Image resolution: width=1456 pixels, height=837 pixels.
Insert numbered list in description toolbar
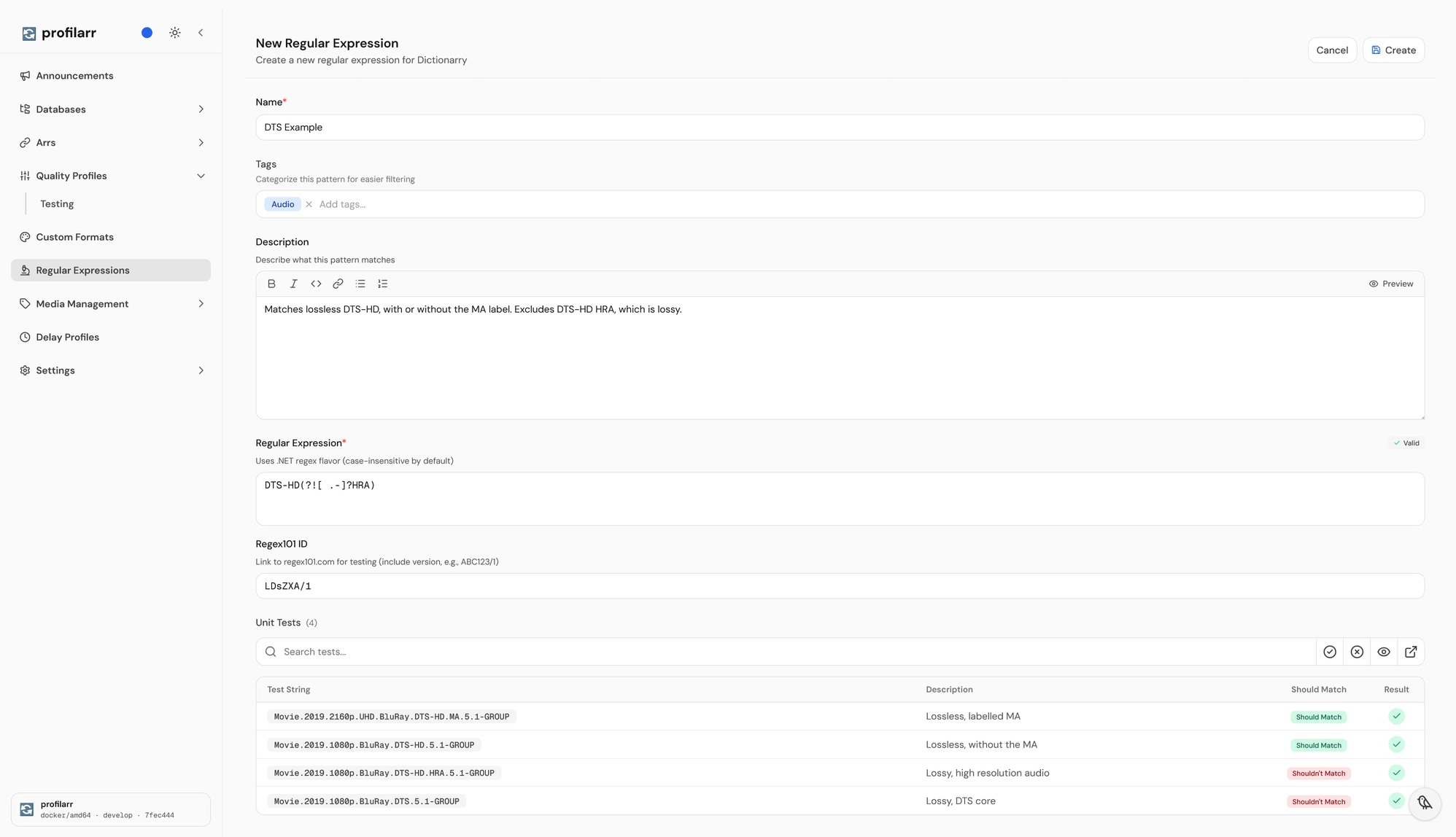pos(382,284)
